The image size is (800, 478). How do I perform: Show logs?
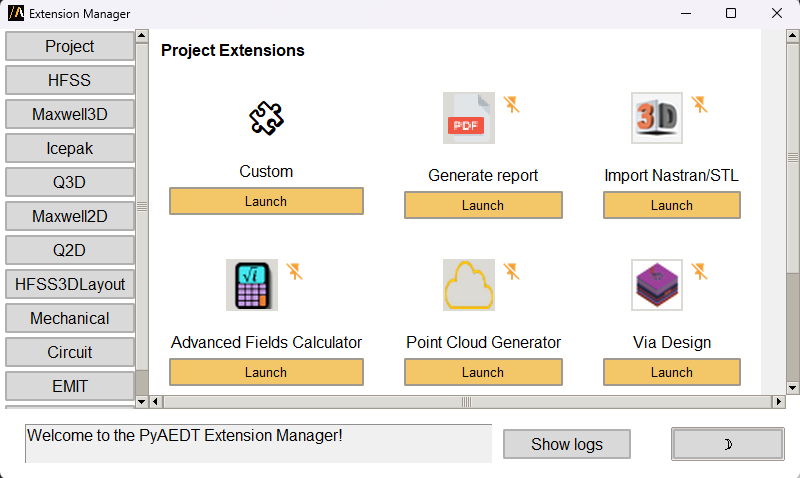click(566, 444)
